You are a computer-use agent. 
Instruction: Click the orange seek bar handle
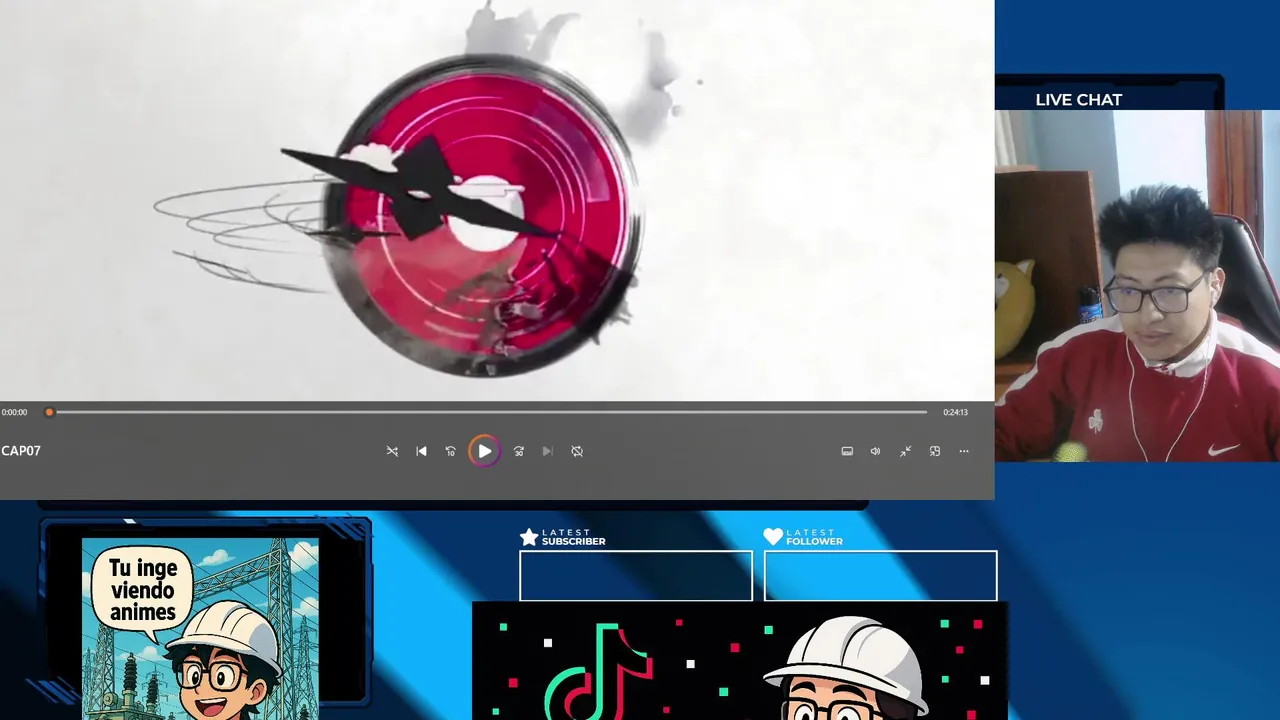coord(49,412)
